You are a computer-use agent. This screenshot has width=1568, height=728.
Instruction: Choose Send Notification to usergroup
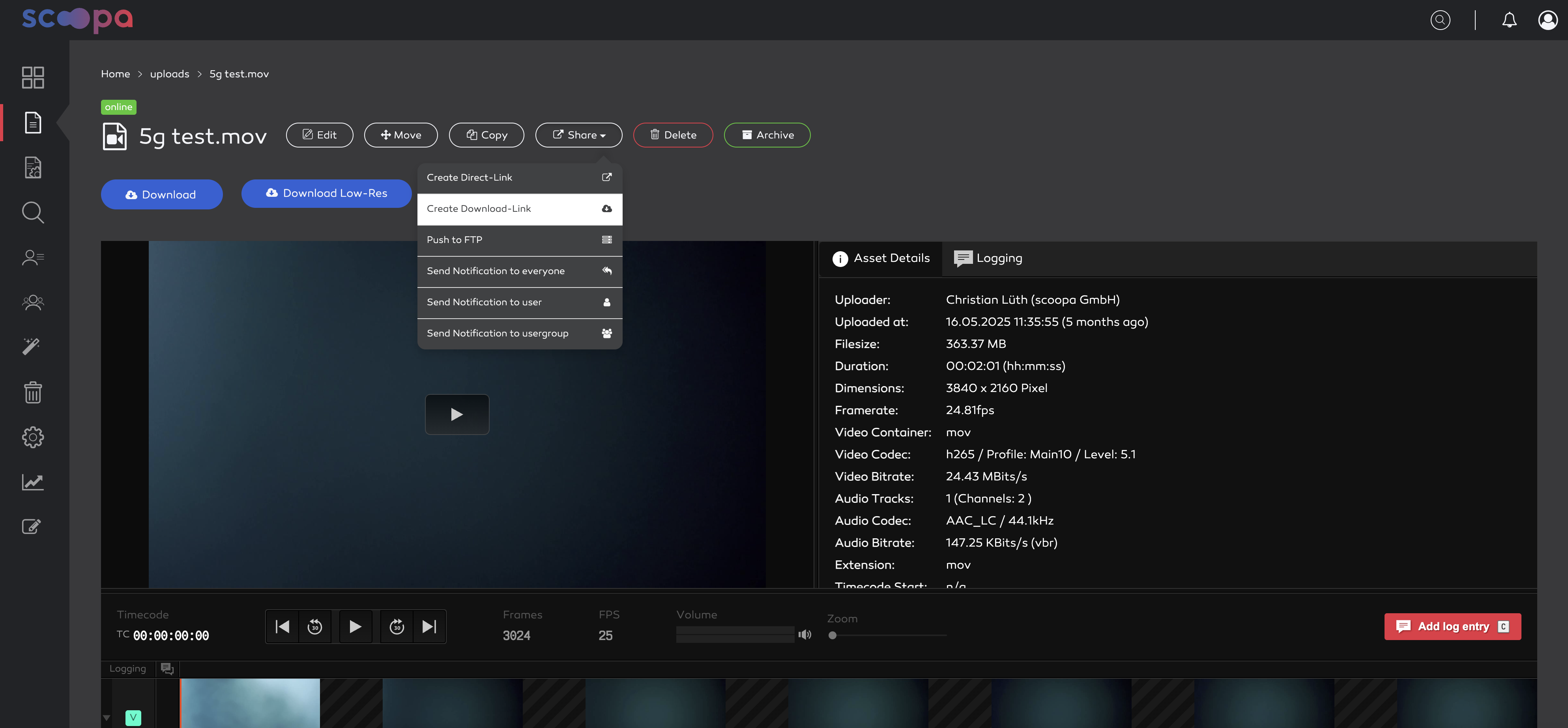520,333
